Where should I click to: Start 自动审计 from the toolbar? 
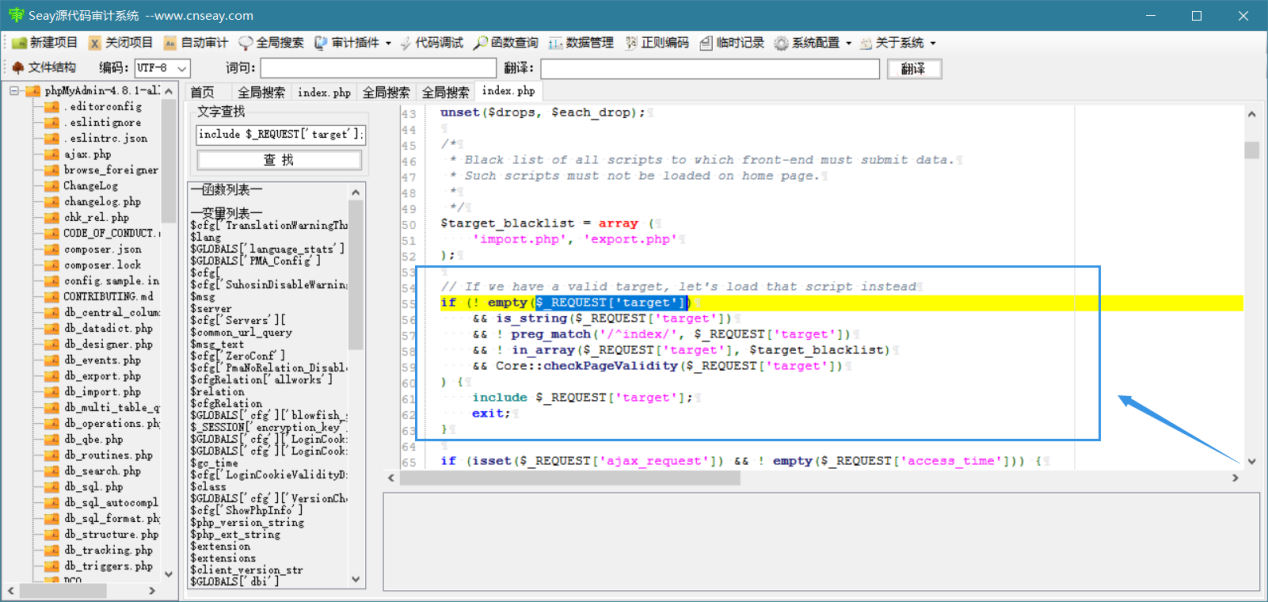[x=196, y=43]
